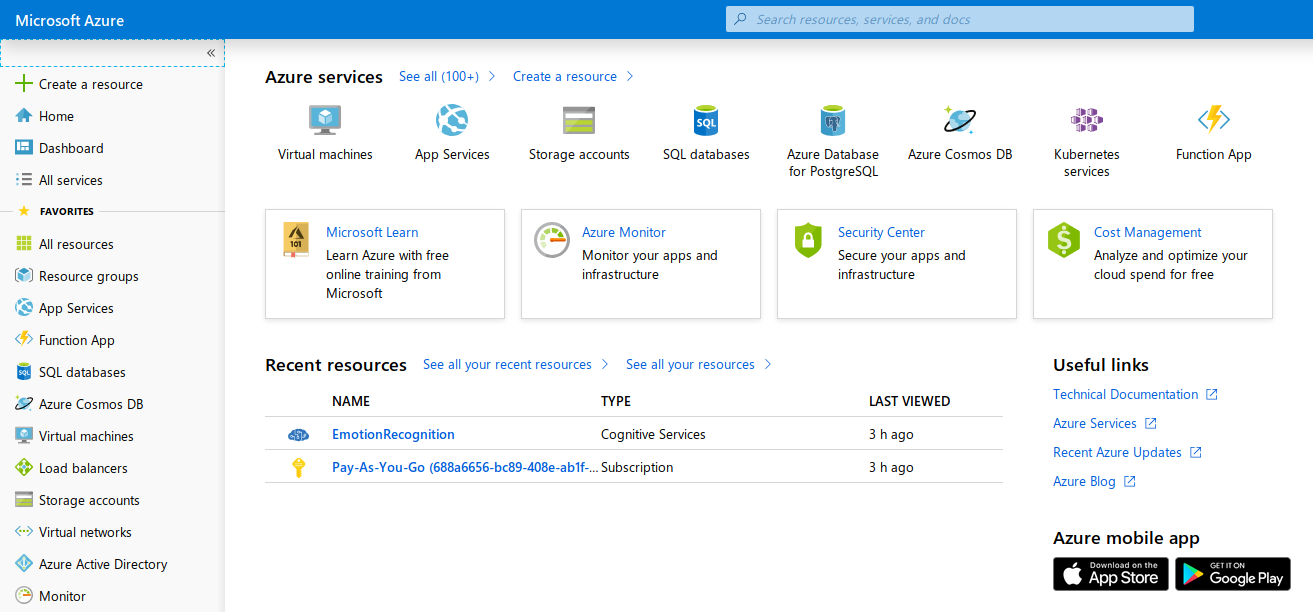Select the Kubernetes services icon

tap(1087, 120)
